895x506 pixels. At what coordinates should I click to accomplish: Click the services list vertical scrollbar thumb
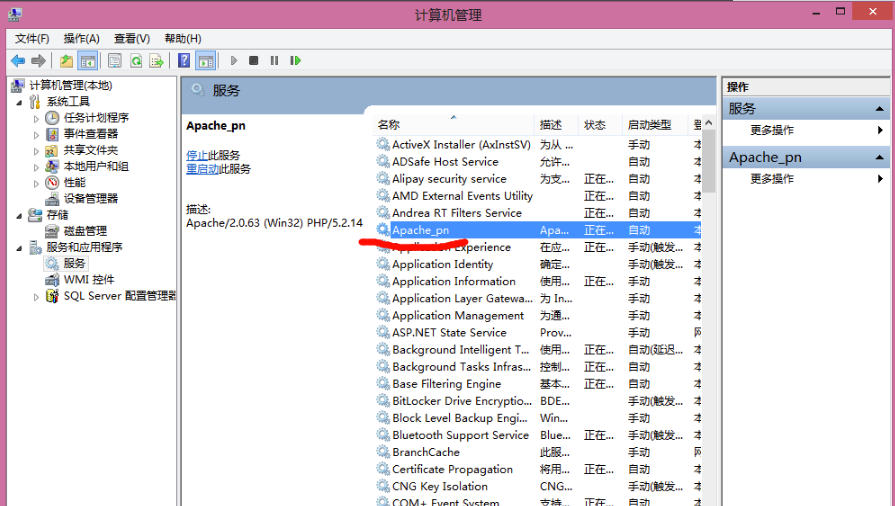(708, 161)
